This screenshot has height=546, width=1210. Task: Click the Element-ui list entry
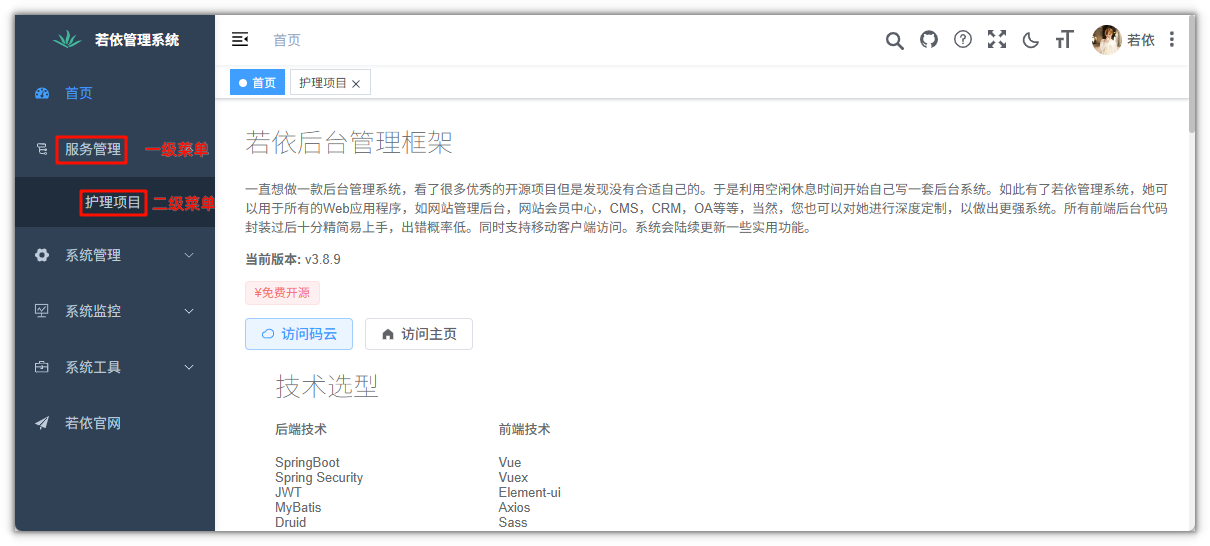point(530,493)
